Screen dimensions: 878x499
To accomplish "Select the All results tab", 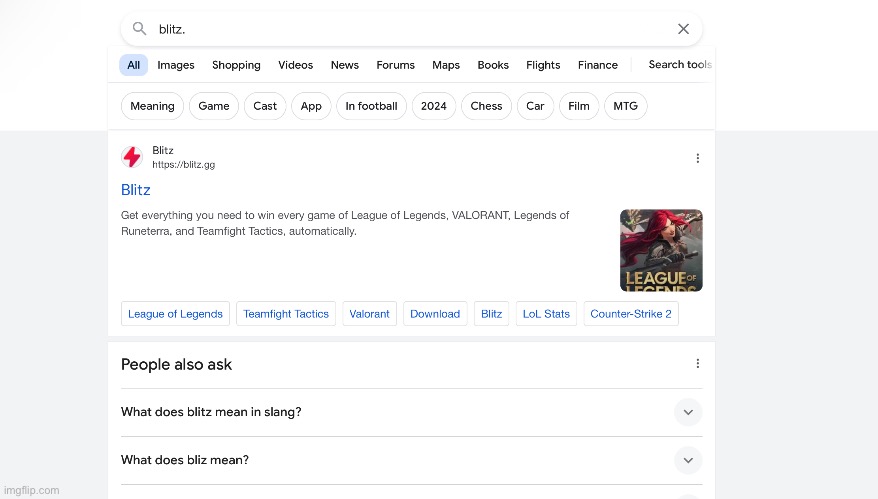I will pyautogui.click(x=133, y=65).
